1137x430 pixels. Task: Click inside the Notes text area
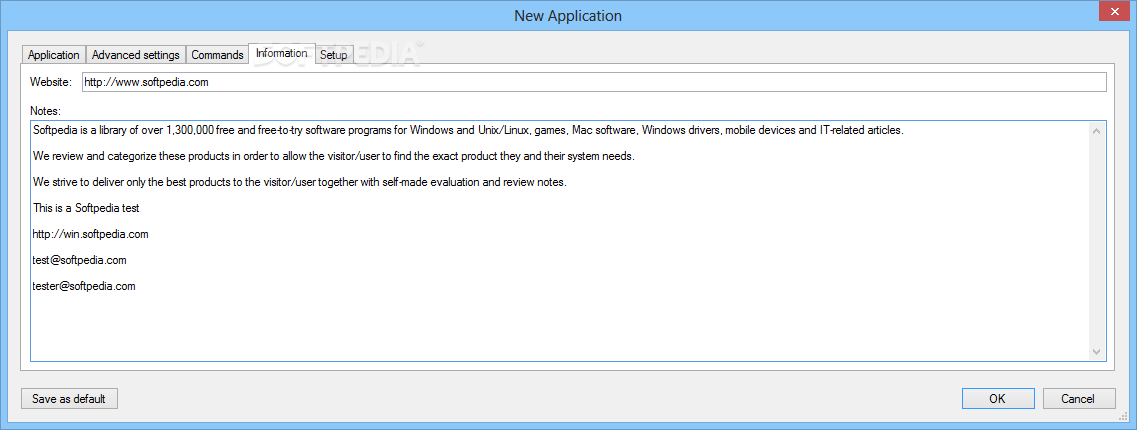click(x=568, y=241)
